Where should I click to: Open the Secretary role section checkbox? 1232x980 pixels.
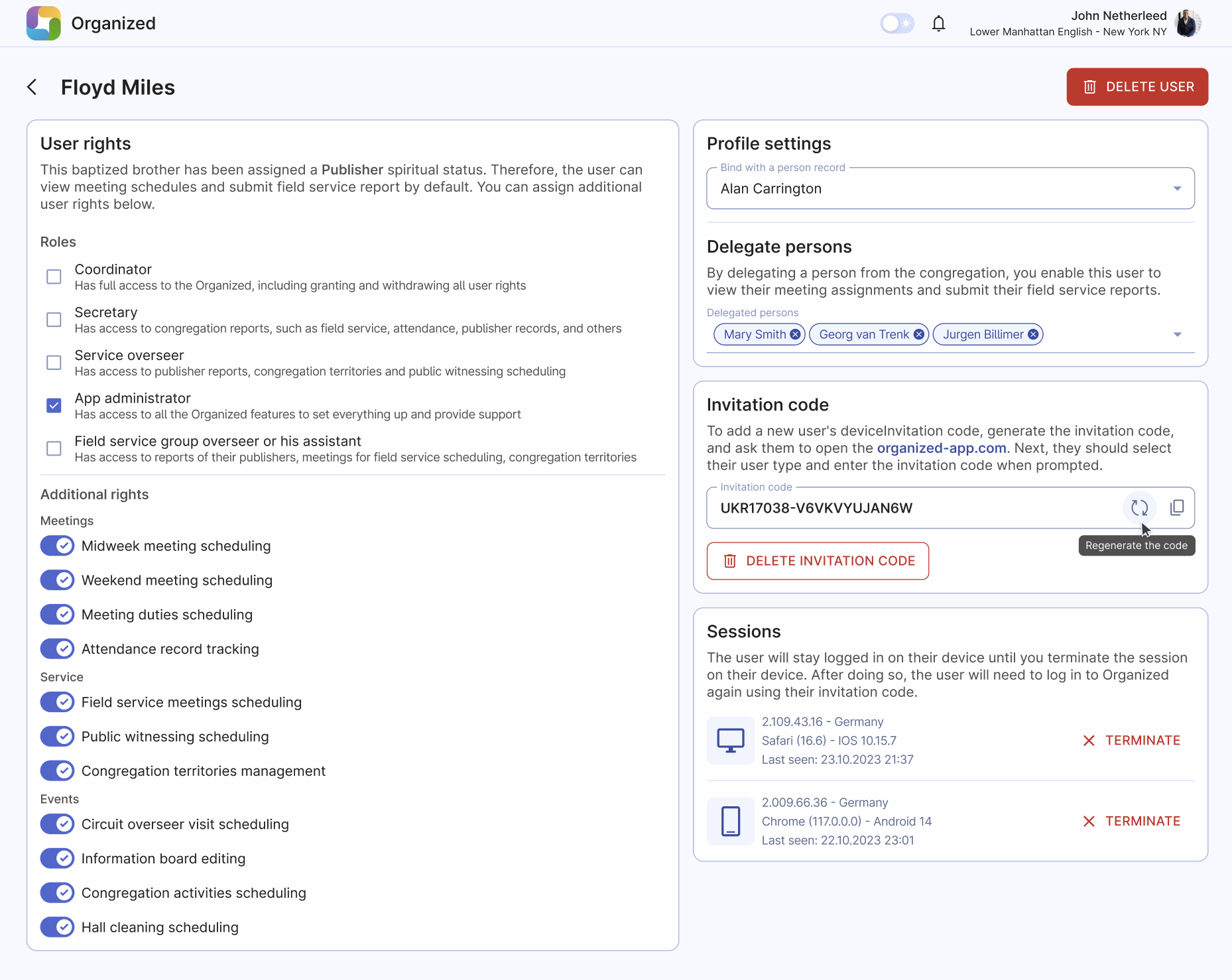[x=53, y=320]
